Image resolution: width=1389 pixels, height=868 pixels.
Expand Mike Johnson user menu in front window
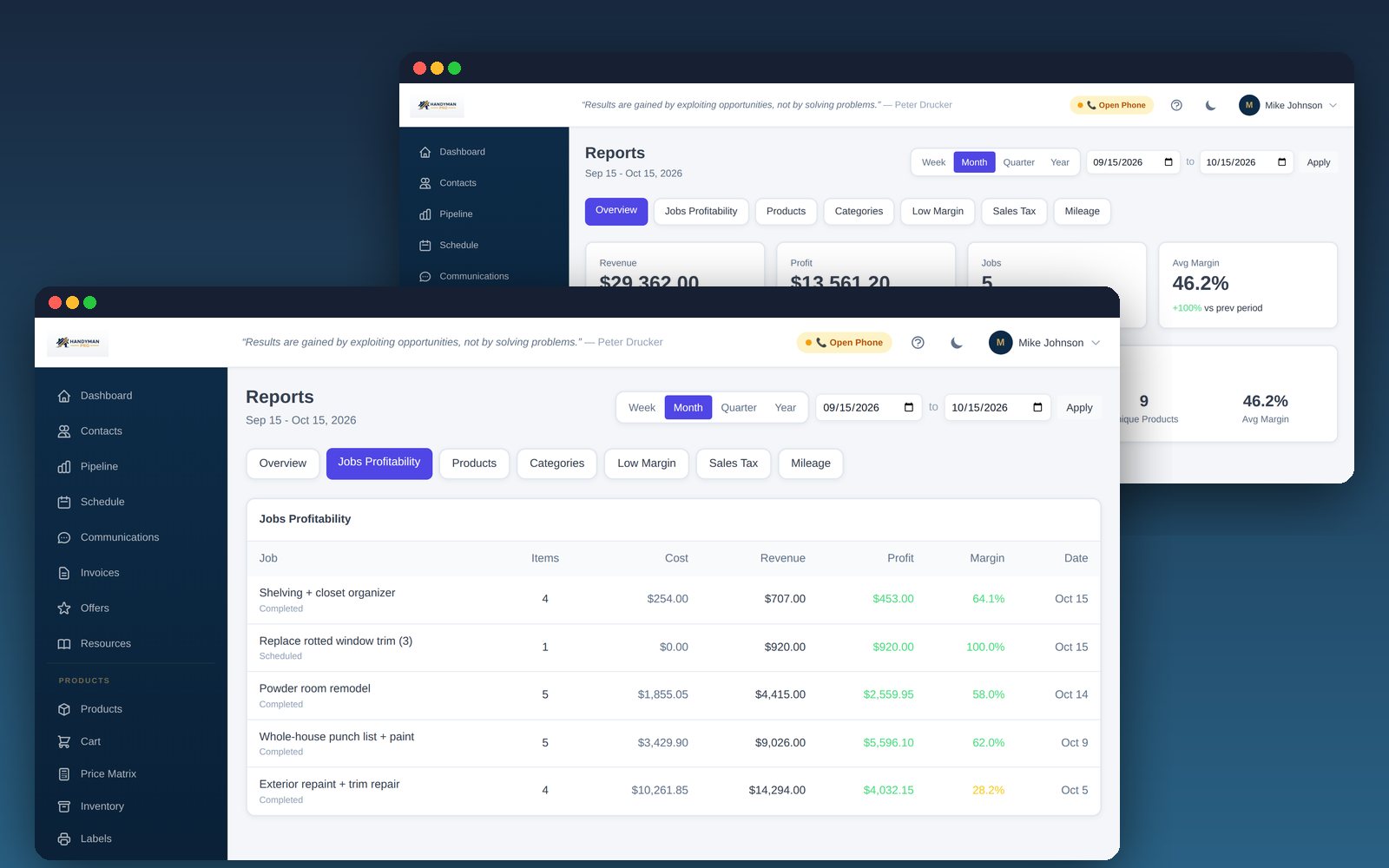(x=1045, y=343)
